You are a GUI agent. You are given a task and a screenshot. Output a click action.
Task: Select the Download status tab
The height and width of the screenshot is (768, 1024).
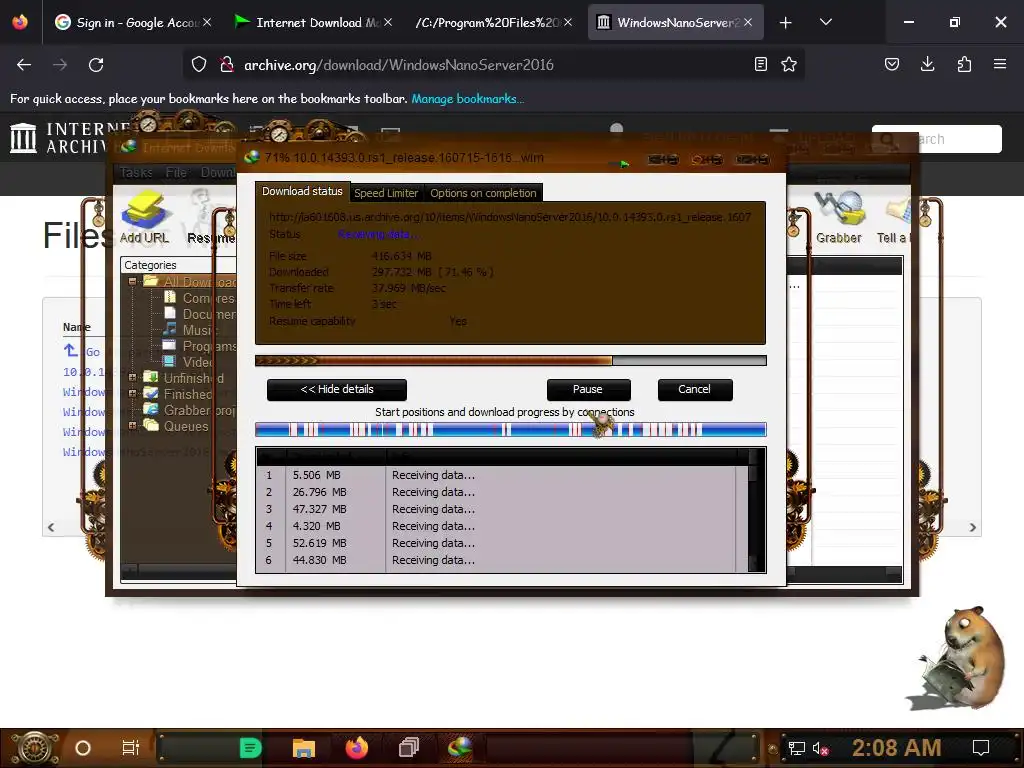click(302, 191)
